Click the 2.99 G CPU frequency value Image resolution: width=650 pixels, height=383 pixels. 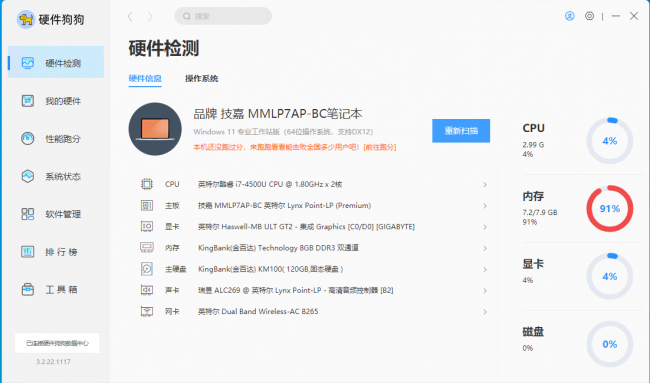[533, 145]
